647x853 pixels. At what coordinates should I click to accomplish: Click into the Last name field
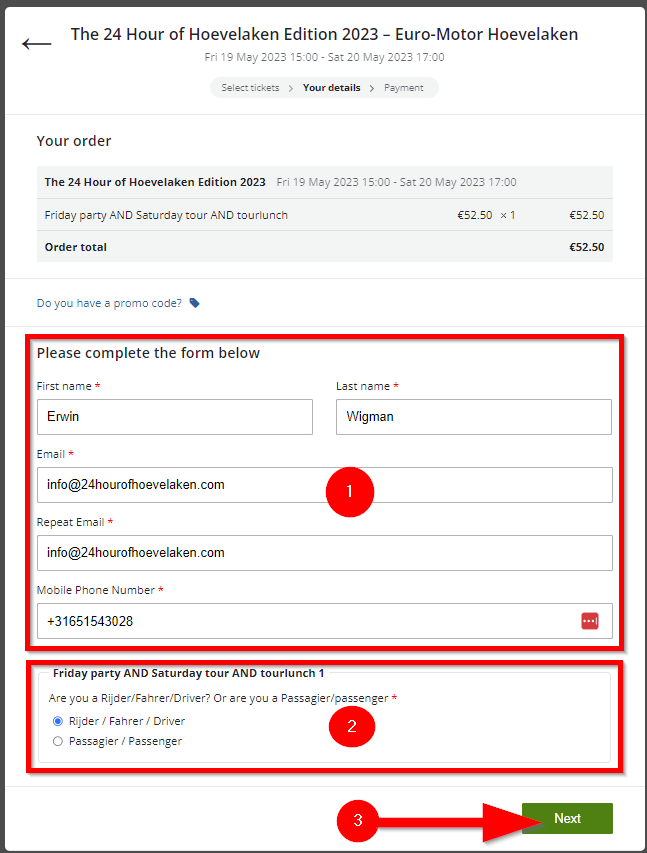(x=473, y=417)
